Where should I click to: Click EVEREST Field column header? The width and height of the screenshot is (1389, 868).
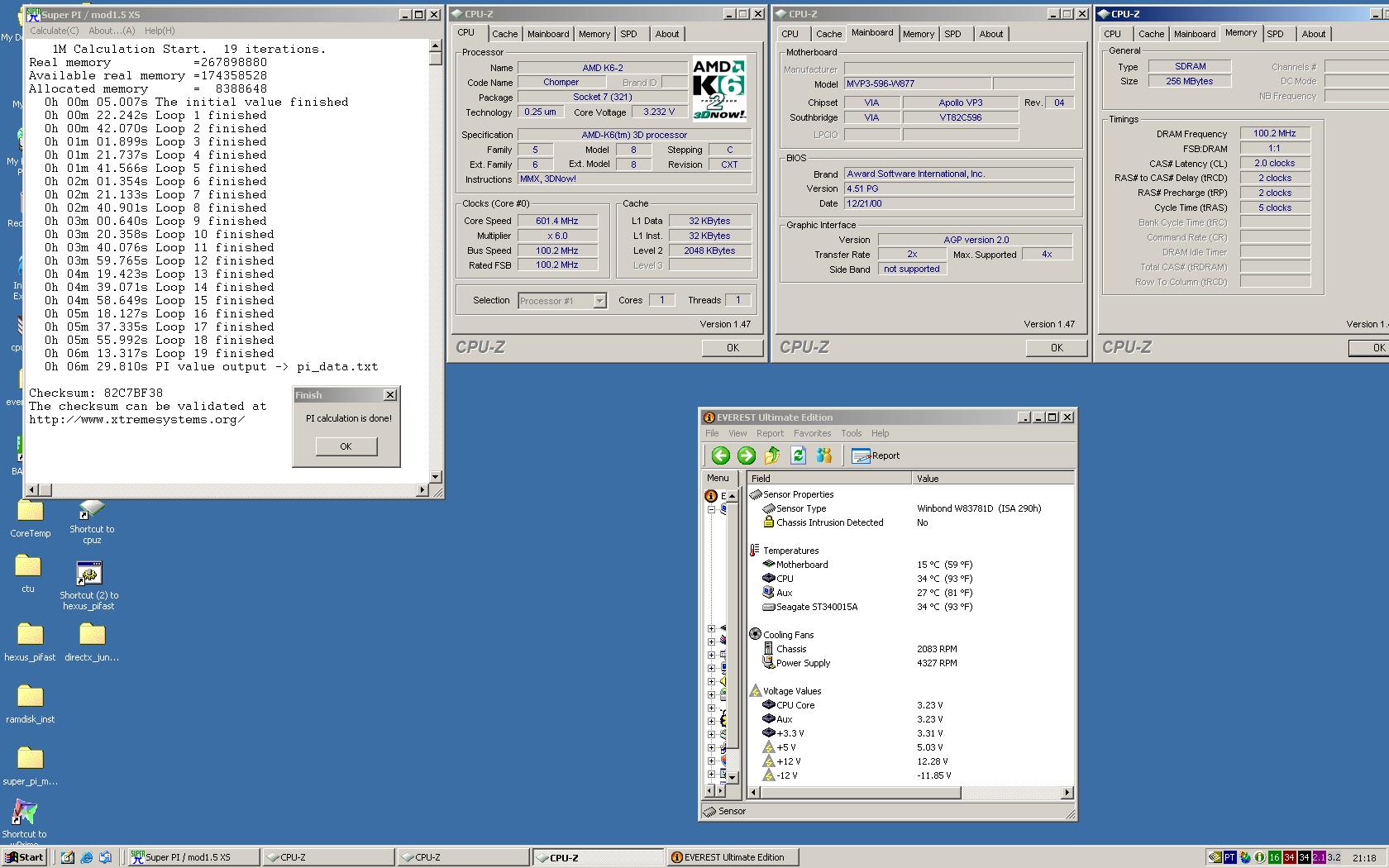coord(829,479)
